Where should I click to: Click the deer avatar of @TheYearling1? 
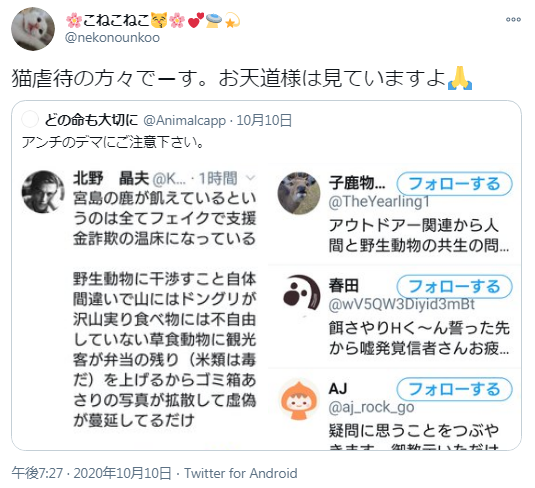coord(299,193)
